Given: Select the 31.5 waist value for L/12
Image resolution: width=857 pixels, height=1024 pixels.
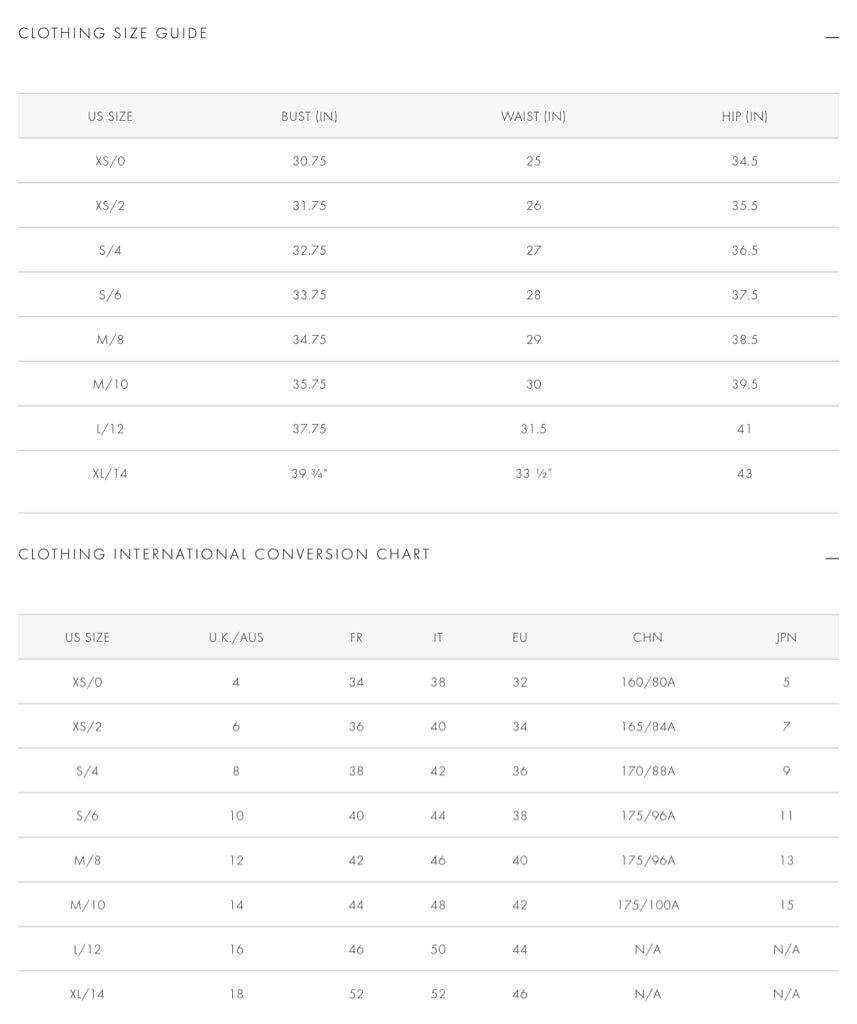Looking at the screenshot, I should click(x=533, y=429).
